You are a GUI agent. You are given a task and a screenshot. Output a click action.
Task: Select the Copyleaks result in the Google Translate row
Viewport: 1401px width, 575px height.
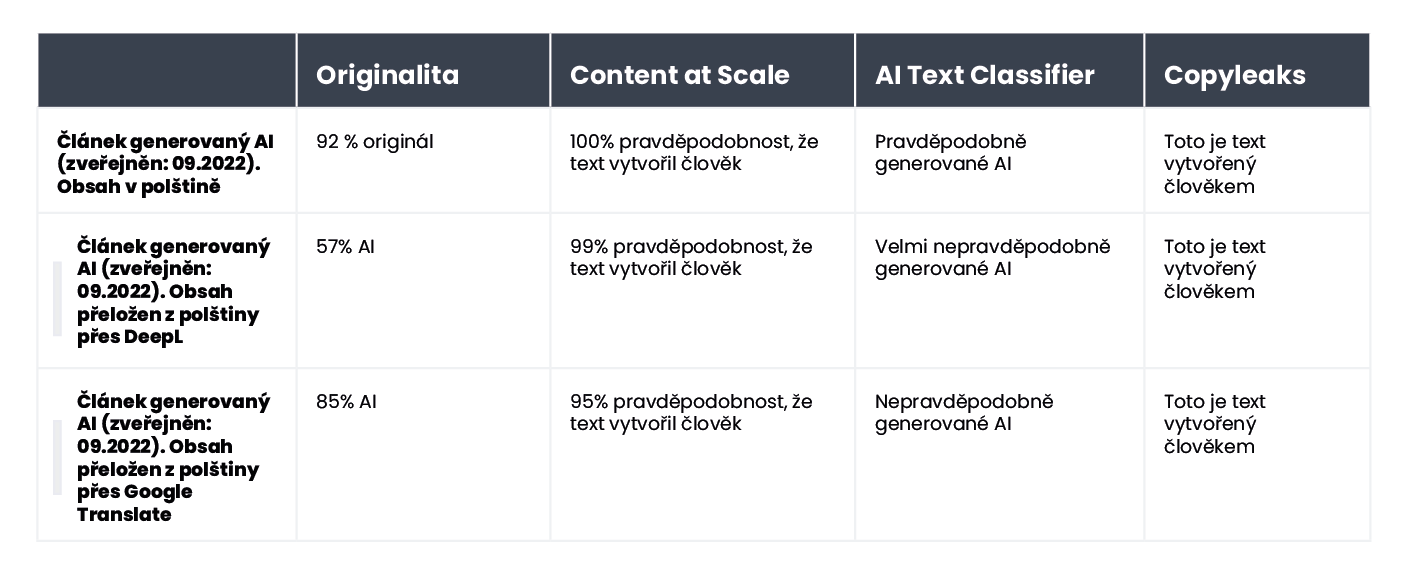click(1214, 424)
